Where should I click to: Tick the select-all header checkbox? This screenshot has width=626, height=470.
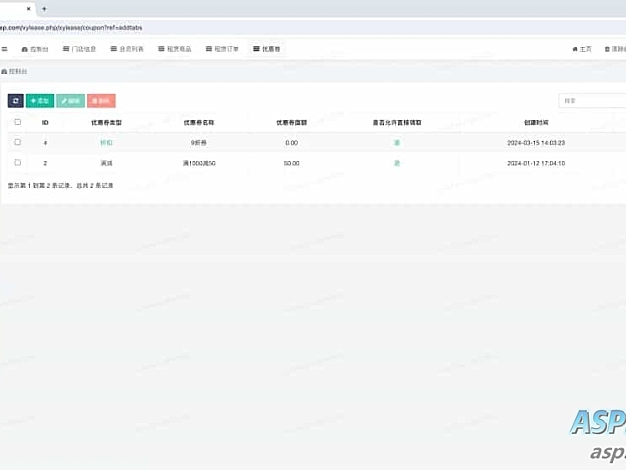click(x=18, y=122)
